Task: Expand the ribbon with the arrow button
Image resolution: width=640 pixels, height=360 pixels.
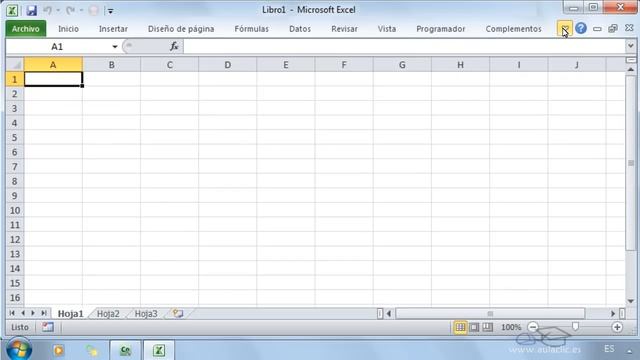Action: click(564, 29)
